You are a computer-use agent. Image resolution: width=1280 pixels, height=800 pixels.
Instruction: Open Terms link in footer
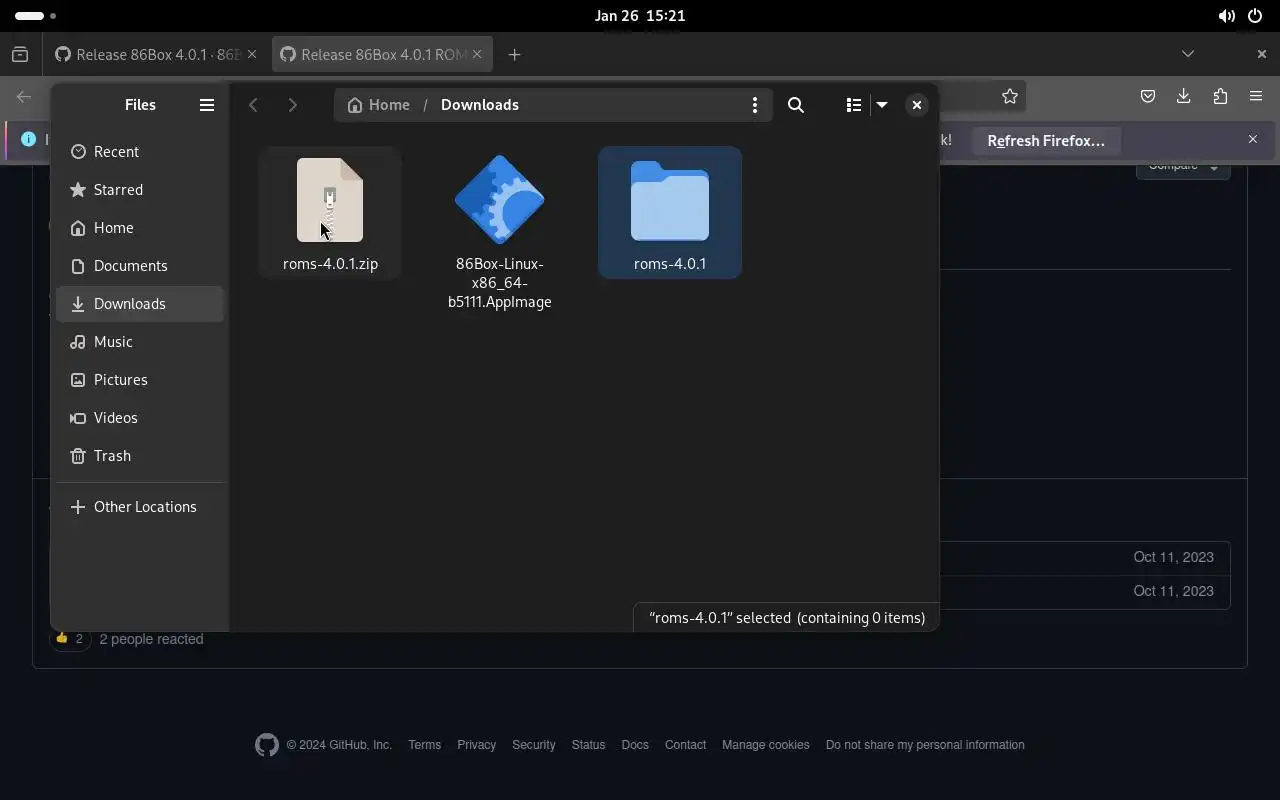tap(425, 745)
